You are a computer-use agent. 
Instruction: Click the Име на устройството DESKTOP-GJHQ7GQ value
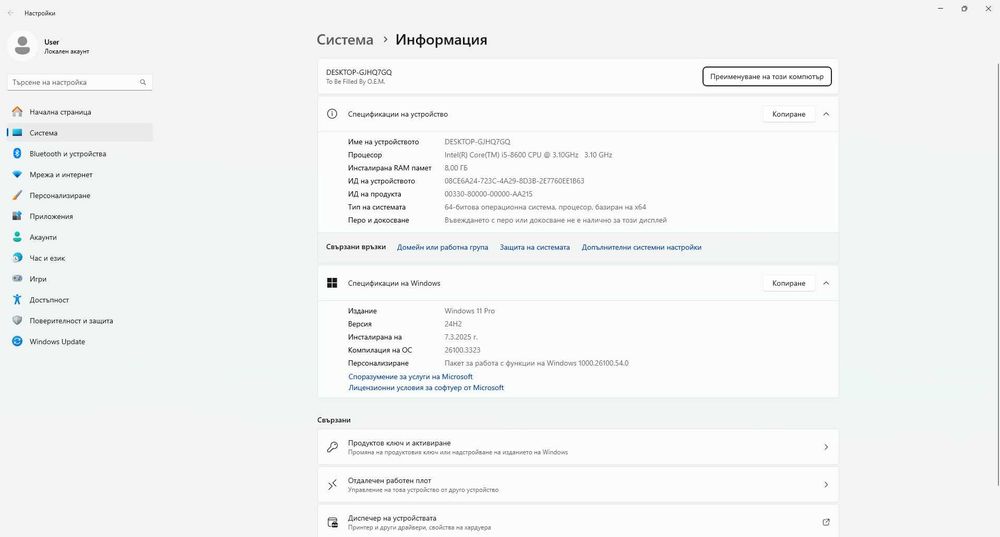click(x=477, y=142)
